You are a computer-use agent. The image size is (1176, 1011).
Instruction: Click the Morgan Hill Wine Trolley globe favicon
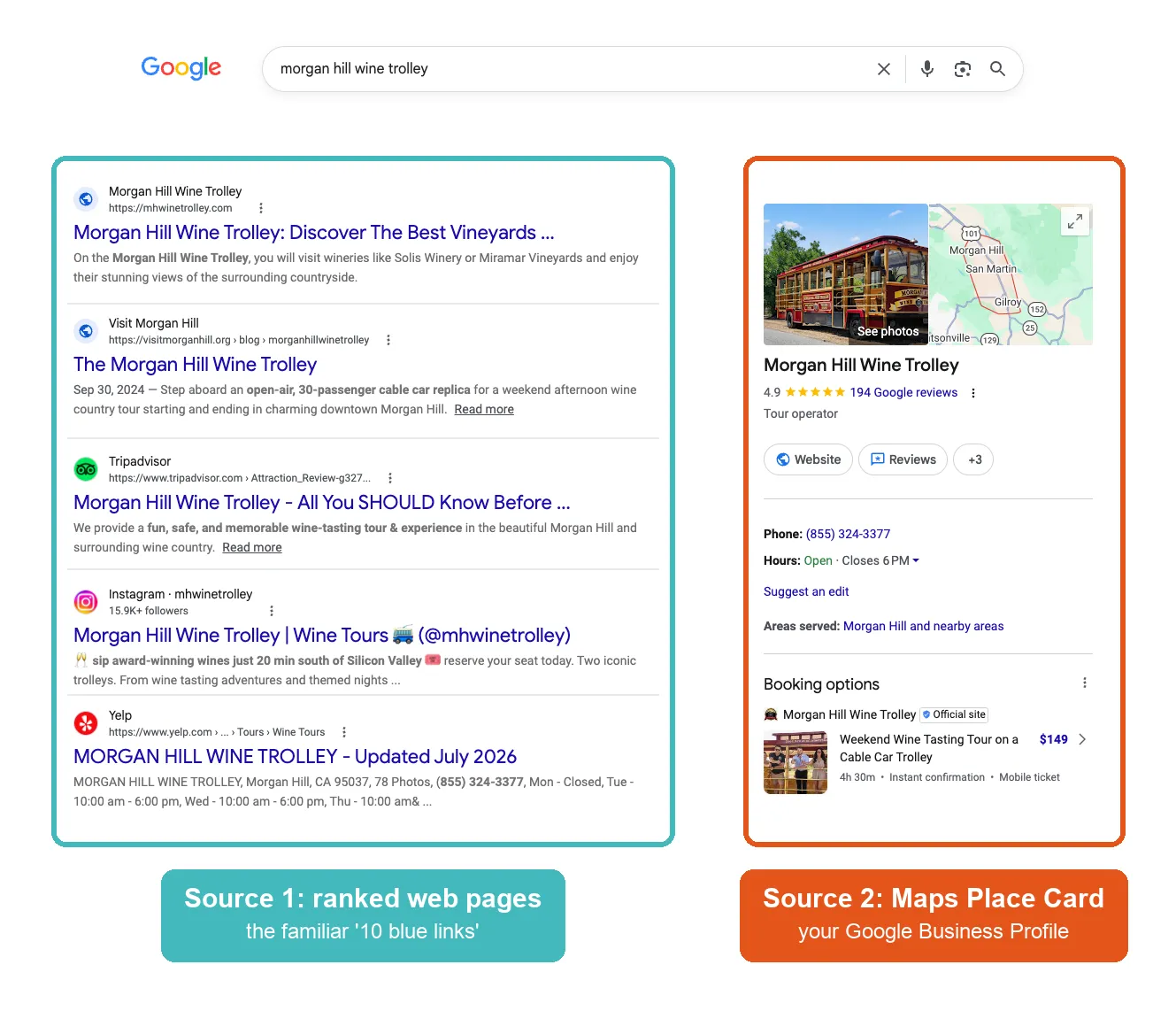coord(86,199)
